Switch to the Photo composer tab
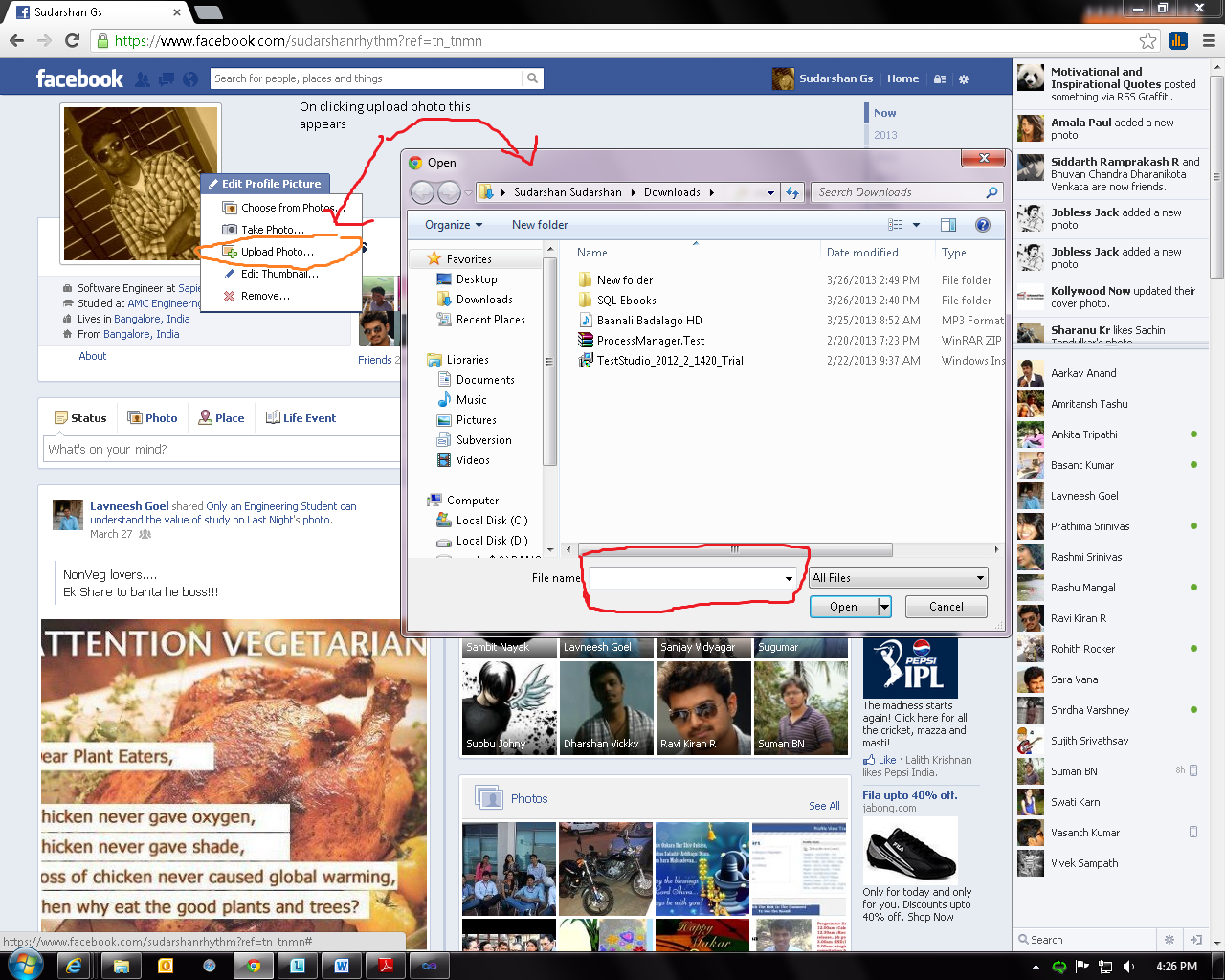Image resolution: width=1225 pixels, height=980 pixels. [153, 418]
